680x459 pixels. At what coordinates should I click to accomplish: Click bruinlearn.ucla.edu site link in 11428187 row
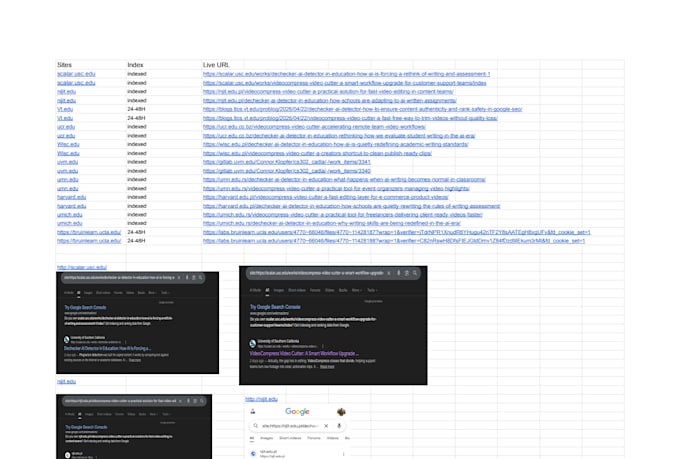(89, 232)
